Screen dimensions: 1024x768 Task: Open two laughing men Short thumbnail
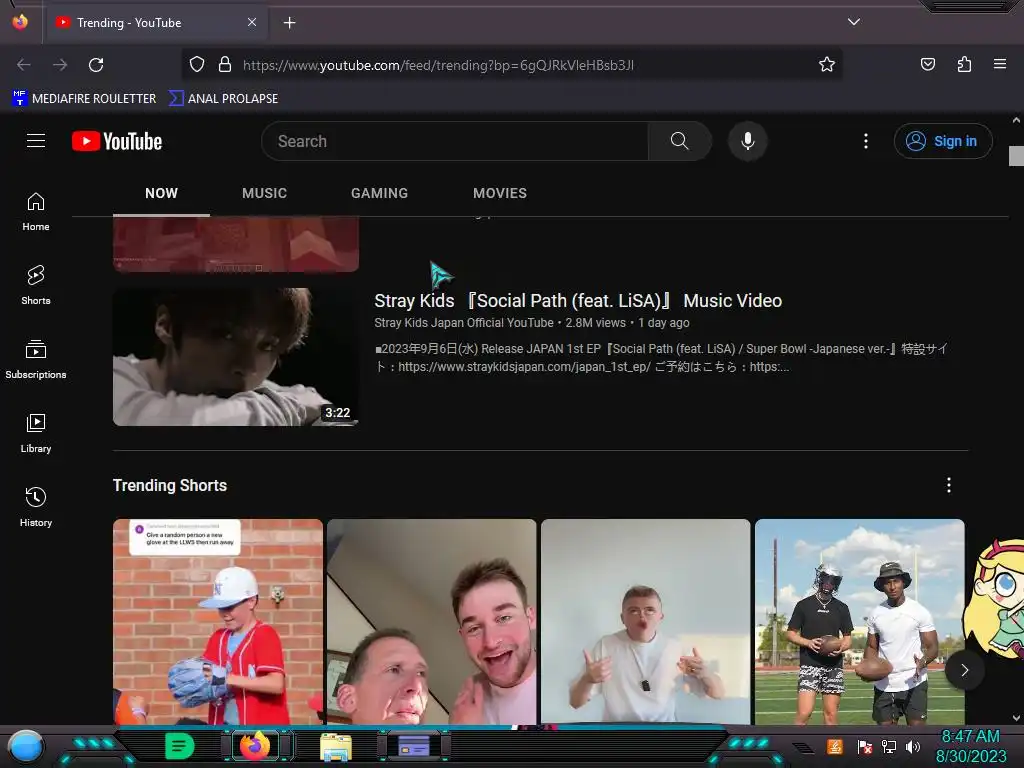(x=432, y=622)
